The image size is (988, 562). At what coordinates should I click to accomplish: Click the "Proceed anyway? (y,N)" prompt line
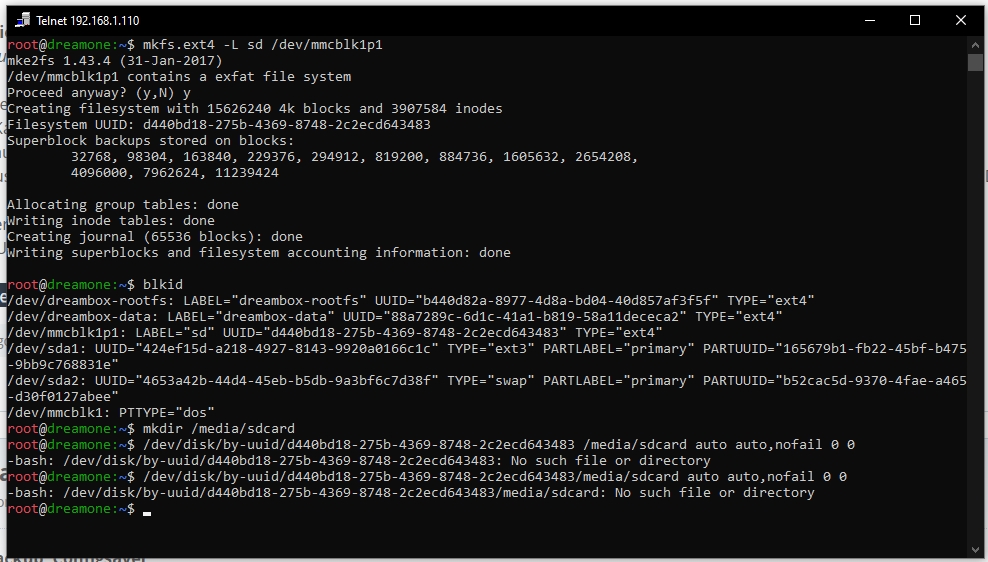99,93
